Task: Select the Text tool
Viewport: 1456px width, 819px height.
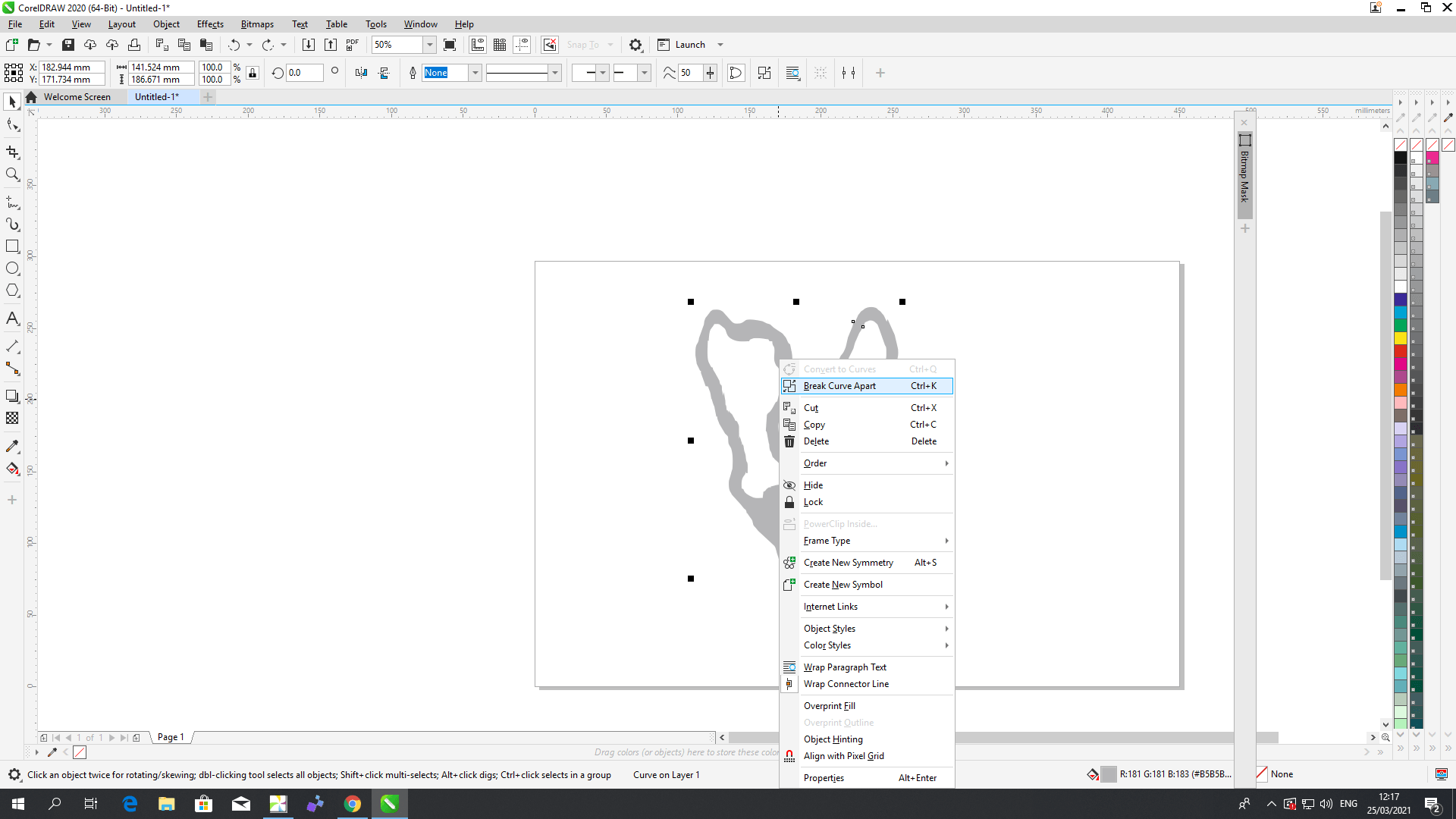Action: click(x=12, y=318)
